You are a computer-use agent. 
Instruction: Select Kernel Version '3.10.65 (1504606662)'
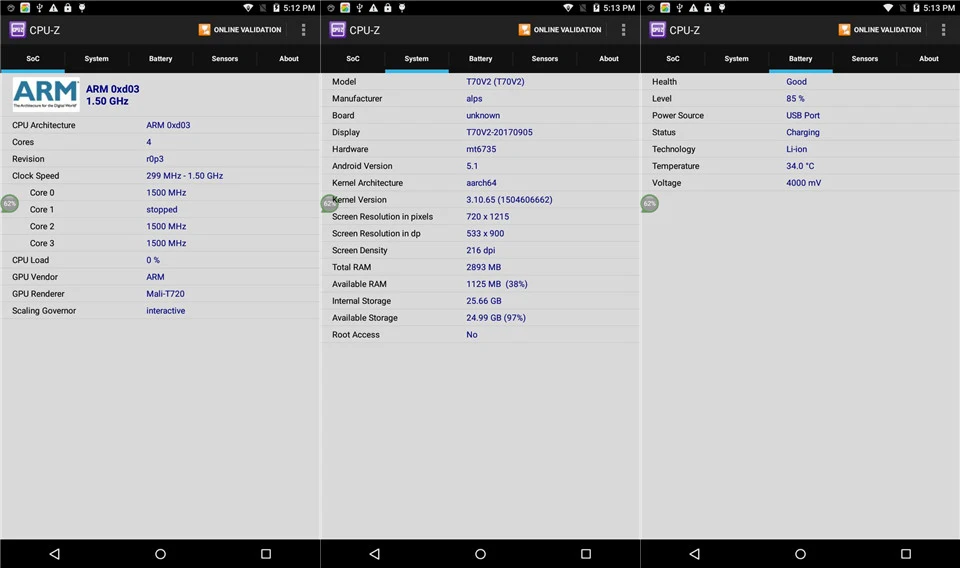(x=509, y=200)
